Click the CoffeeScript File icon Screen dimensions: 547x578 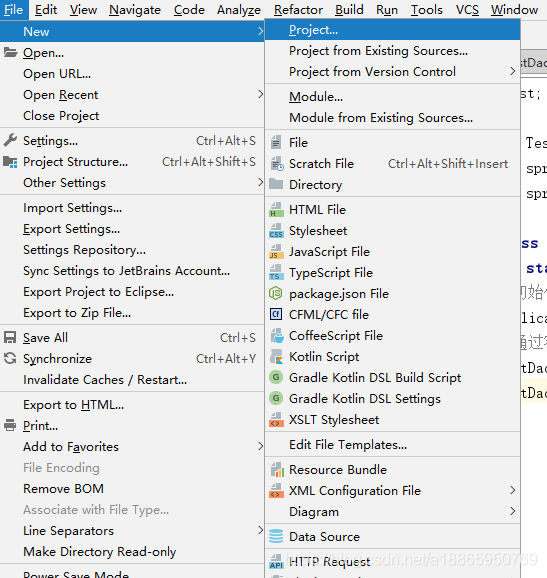coord(277,335)
